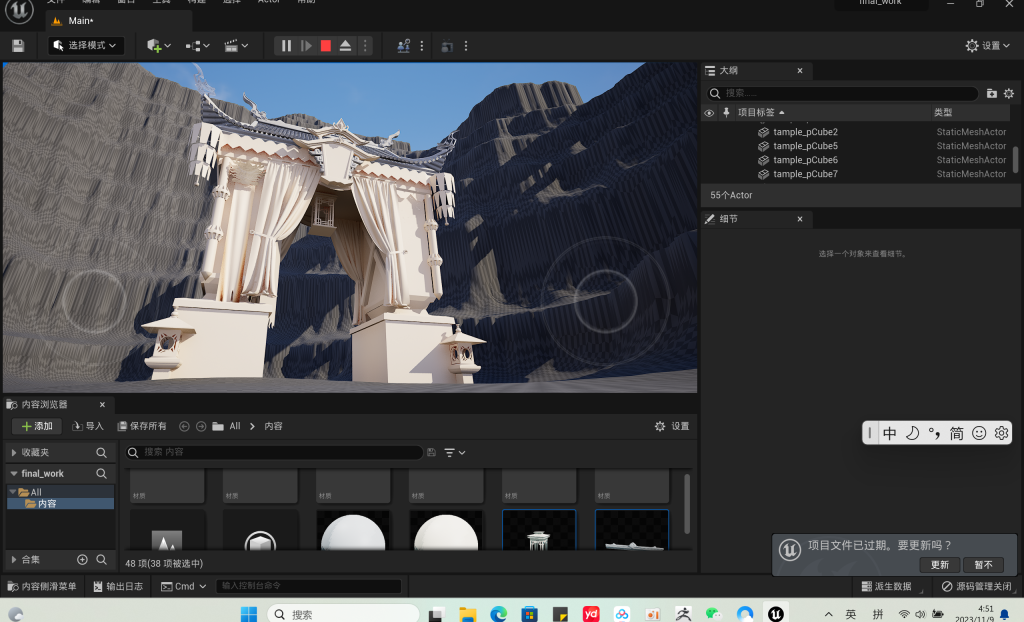Image resolution: width=1024 pixels, height=622 pixels.
Task: Save the current level with the floppy disk icon
Action: click(x=18, y=46)
